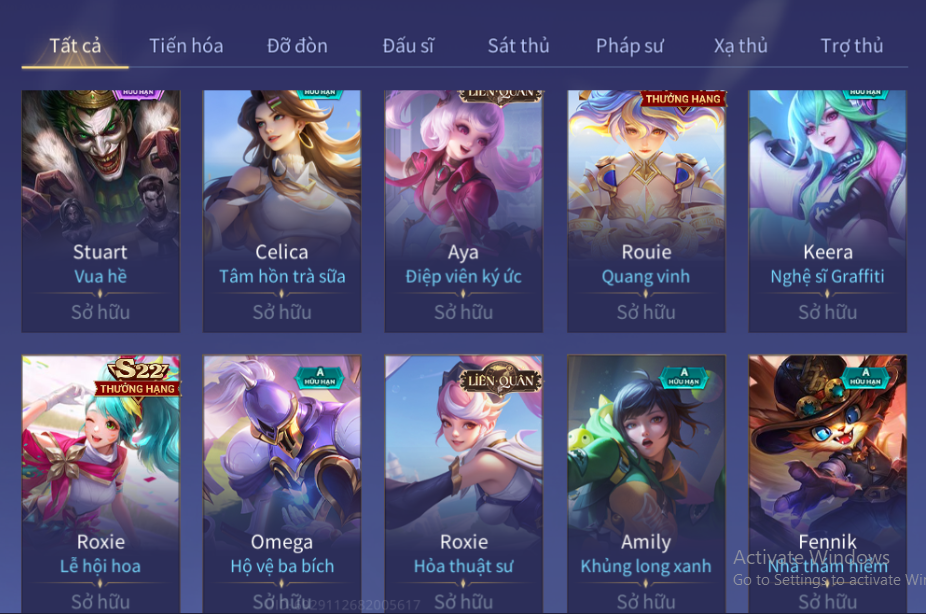Click Sở hữu under Rouie Quang vinh
This screenshot has width=926, height=614.
click(646, 312)
